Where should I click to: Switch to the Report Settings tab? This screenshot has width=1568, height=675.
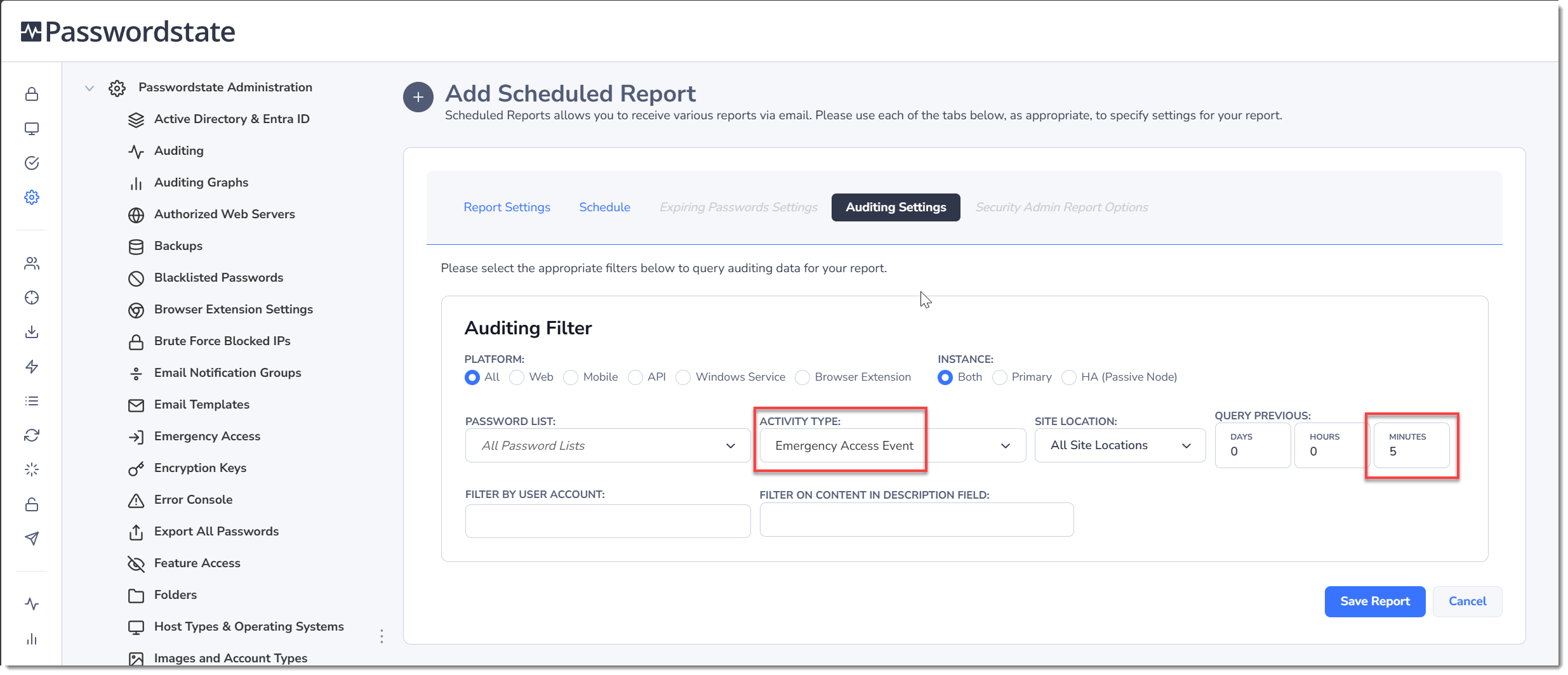click(x=507, y=207)
